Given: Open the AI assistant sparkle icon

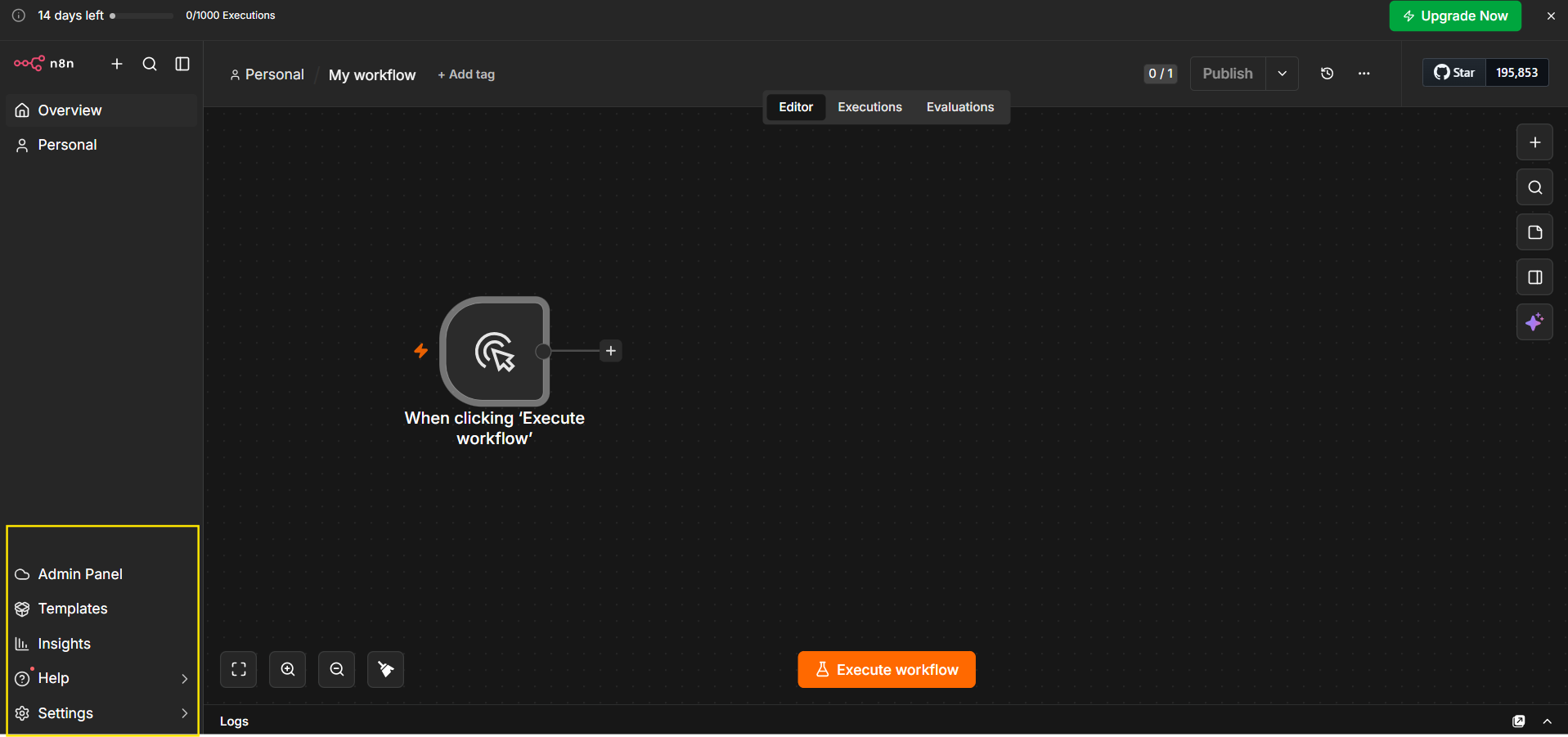Looking at the screenshot, I should (x=1534, y=322).
